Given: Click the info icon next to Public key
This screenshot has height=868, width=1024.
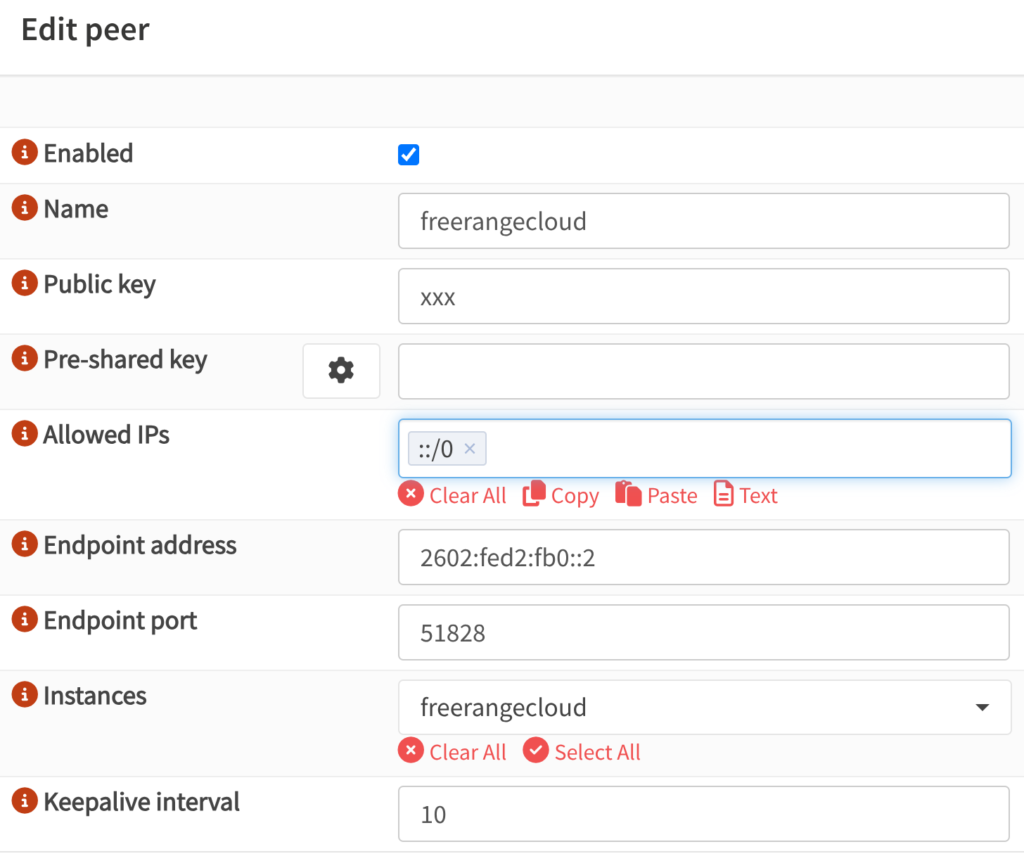Looking at the screenshot, I should pyautogui.click(x=24, y=284).
